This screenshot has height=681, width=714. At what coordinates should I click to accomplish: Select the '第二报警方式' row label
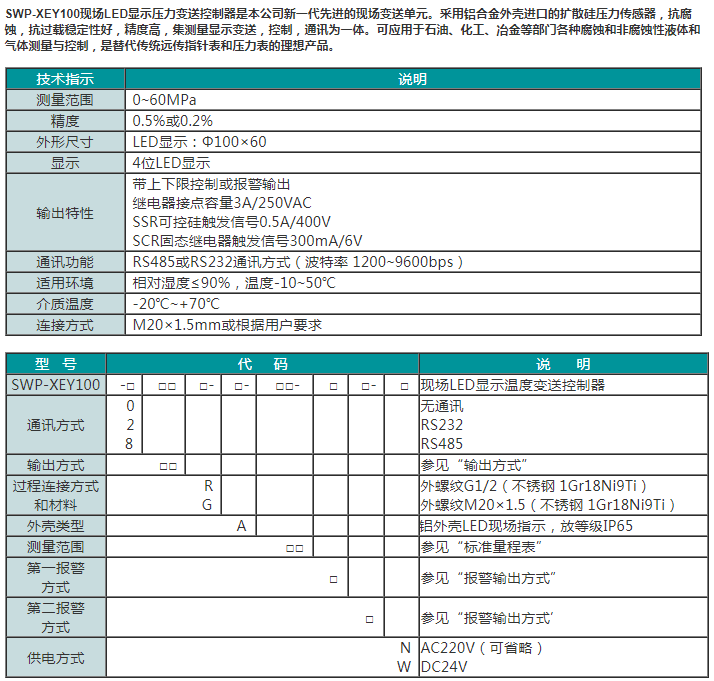(56, 618)
